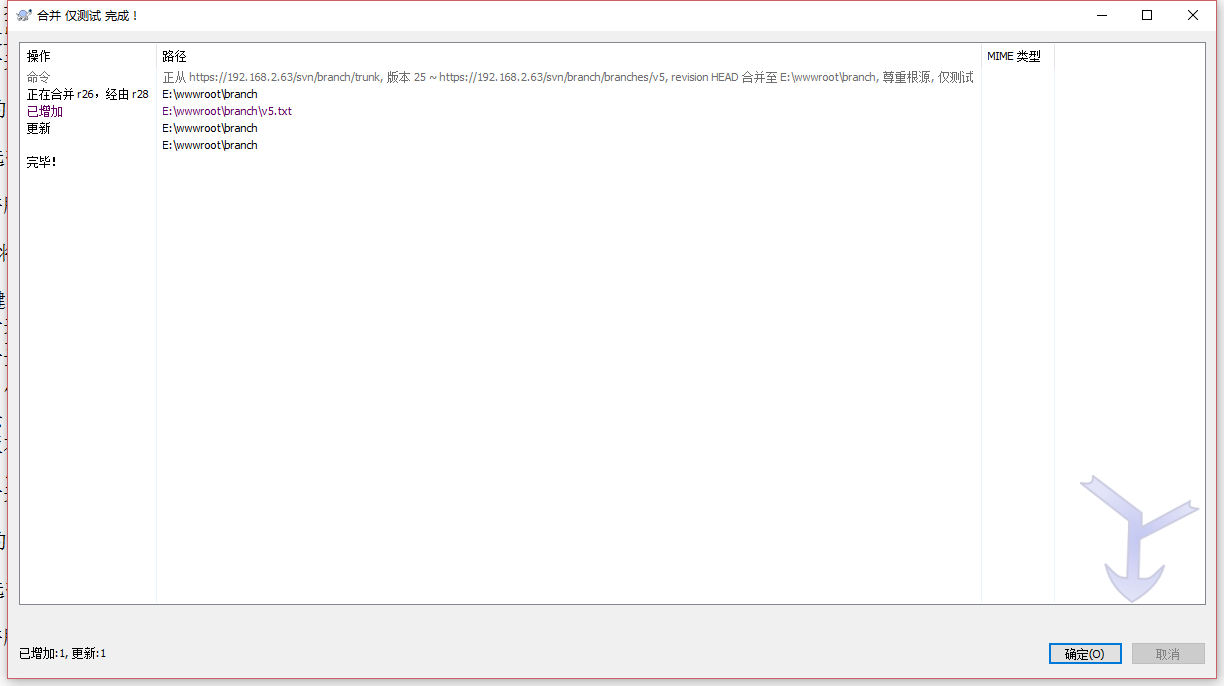Click the status text 已增加:1, 更新:1
The image size is (1224, 686).
point(62,653)
